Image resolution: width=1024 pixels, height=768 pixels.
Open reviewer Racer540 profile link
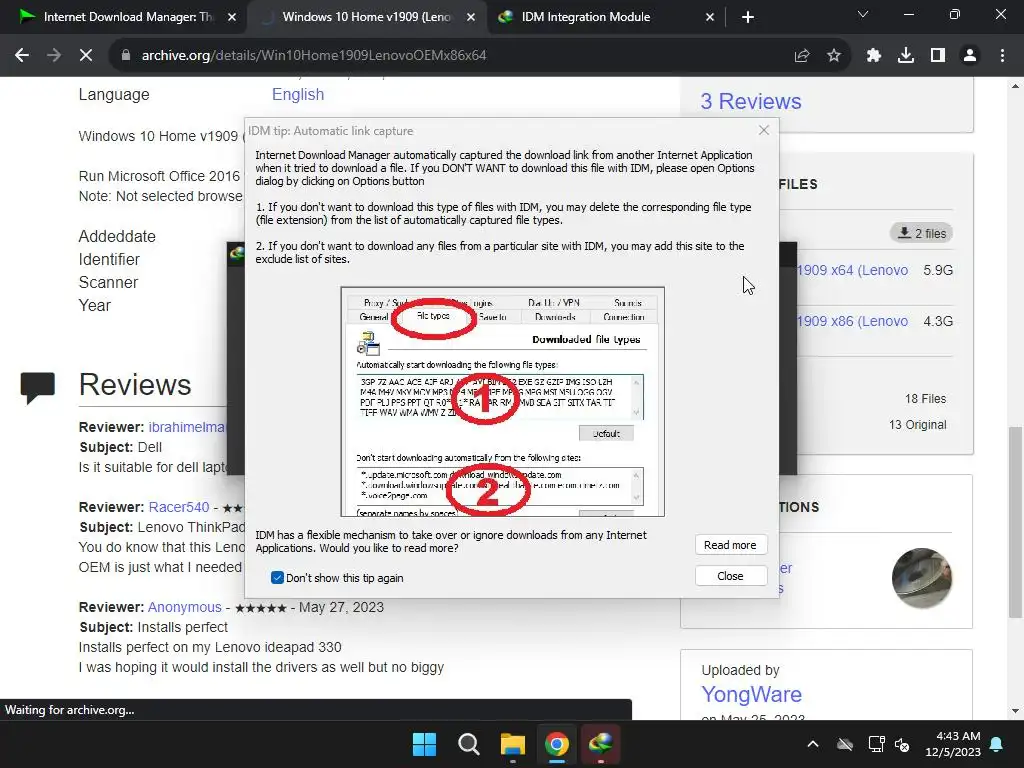tap(179, 507)
